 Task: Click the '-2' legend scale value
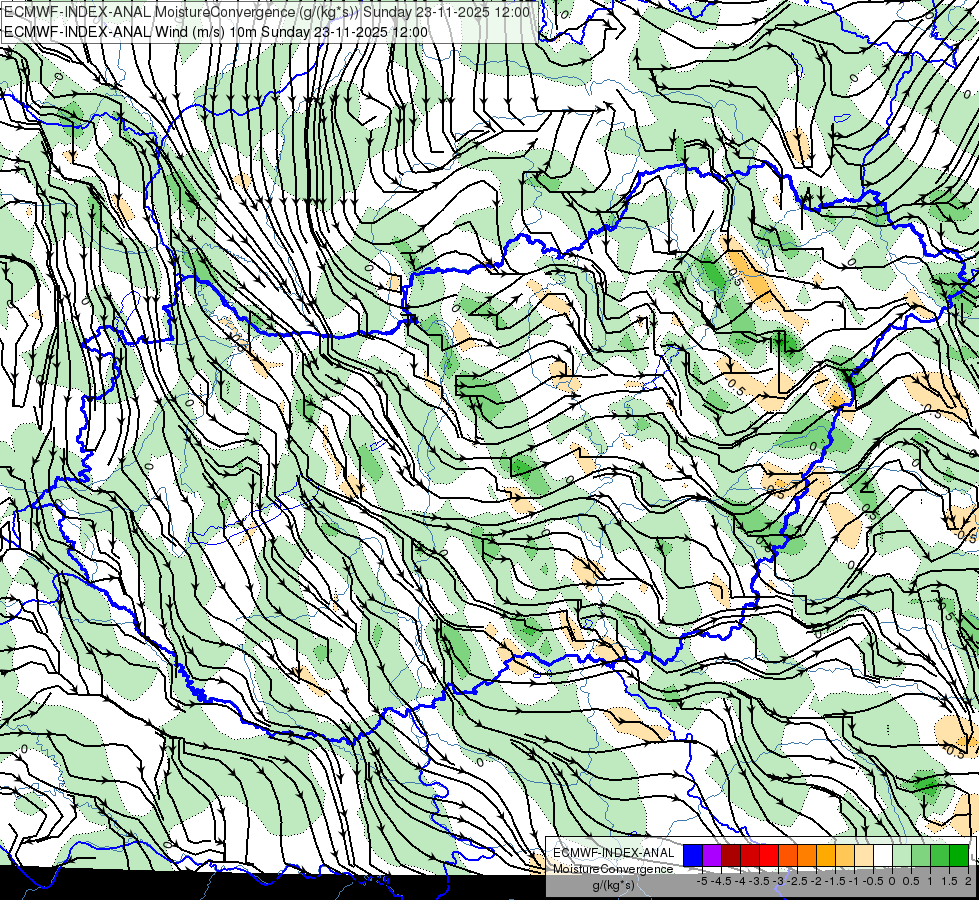pos(816,881)
